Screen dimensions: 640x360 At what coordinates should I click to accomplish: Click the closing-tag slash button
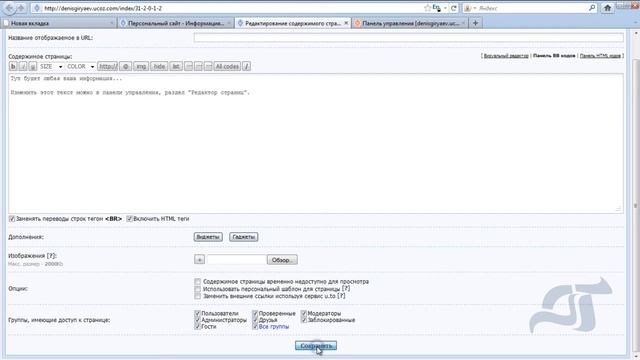[x=247, y=66]
